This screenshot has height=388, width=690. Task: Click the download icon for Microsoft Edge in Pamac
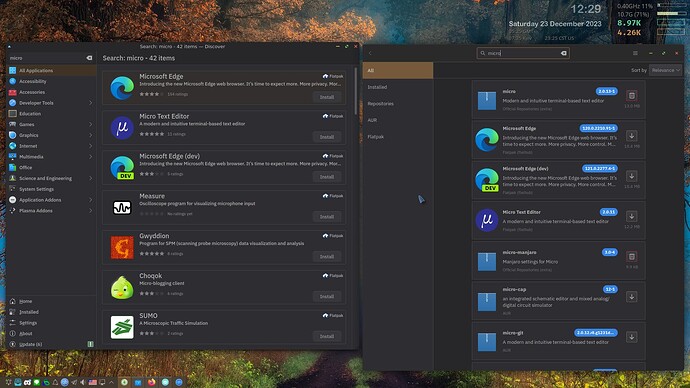pyautogui.click(x=631, y=136)
